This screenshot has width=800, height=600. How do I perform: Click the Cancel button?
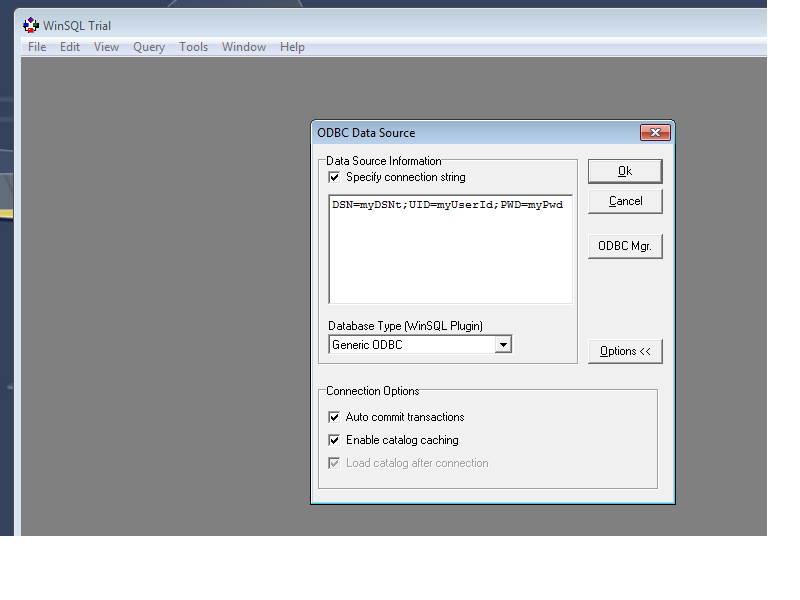pos(625,201)
